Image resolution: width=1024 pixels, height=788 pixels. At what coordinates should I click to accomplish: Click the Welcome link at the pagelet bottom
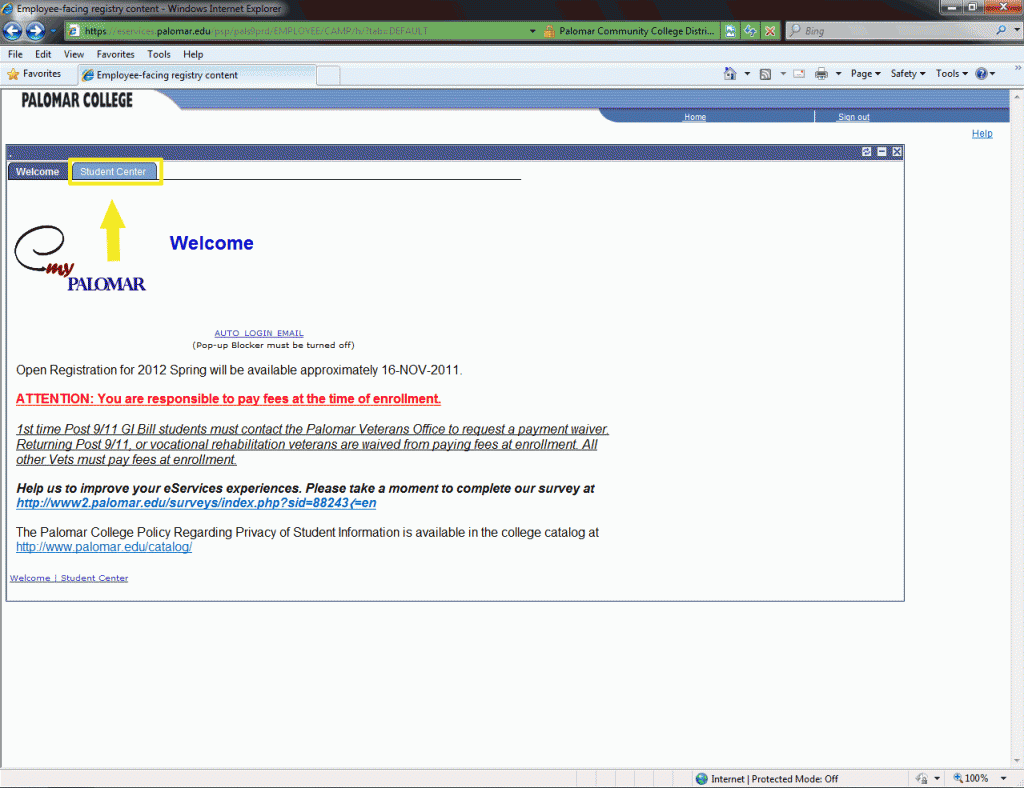30,578
